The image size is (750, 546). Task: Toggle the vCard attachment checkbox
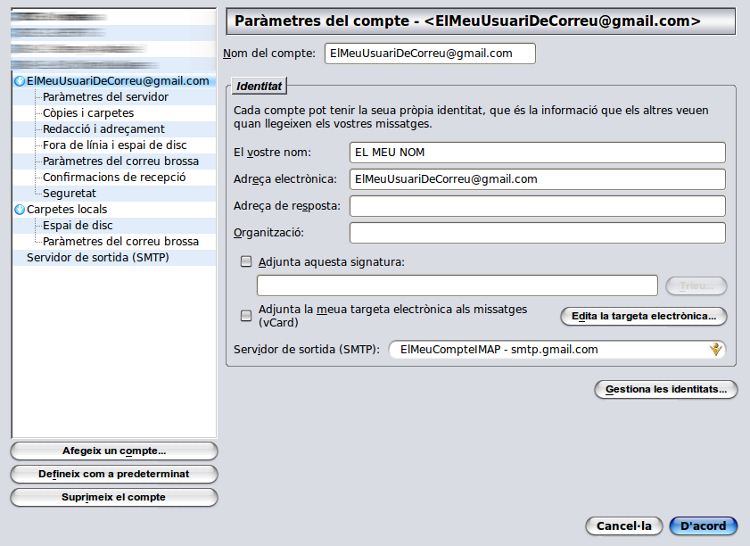(246, 316)
